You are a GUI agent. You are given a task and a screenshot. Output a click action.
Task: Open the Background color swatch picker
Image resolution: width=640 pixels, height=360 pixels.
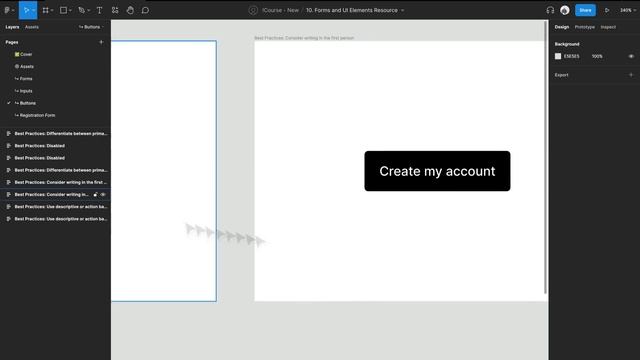[x=558, y=56]
